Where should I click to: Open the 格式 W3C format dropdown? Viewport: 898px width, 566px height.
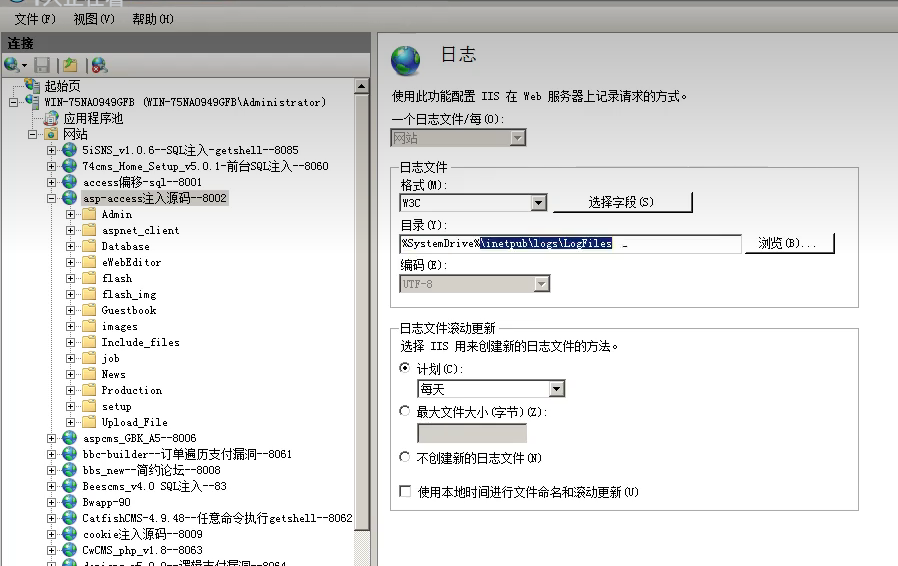[x=538, y=203]
